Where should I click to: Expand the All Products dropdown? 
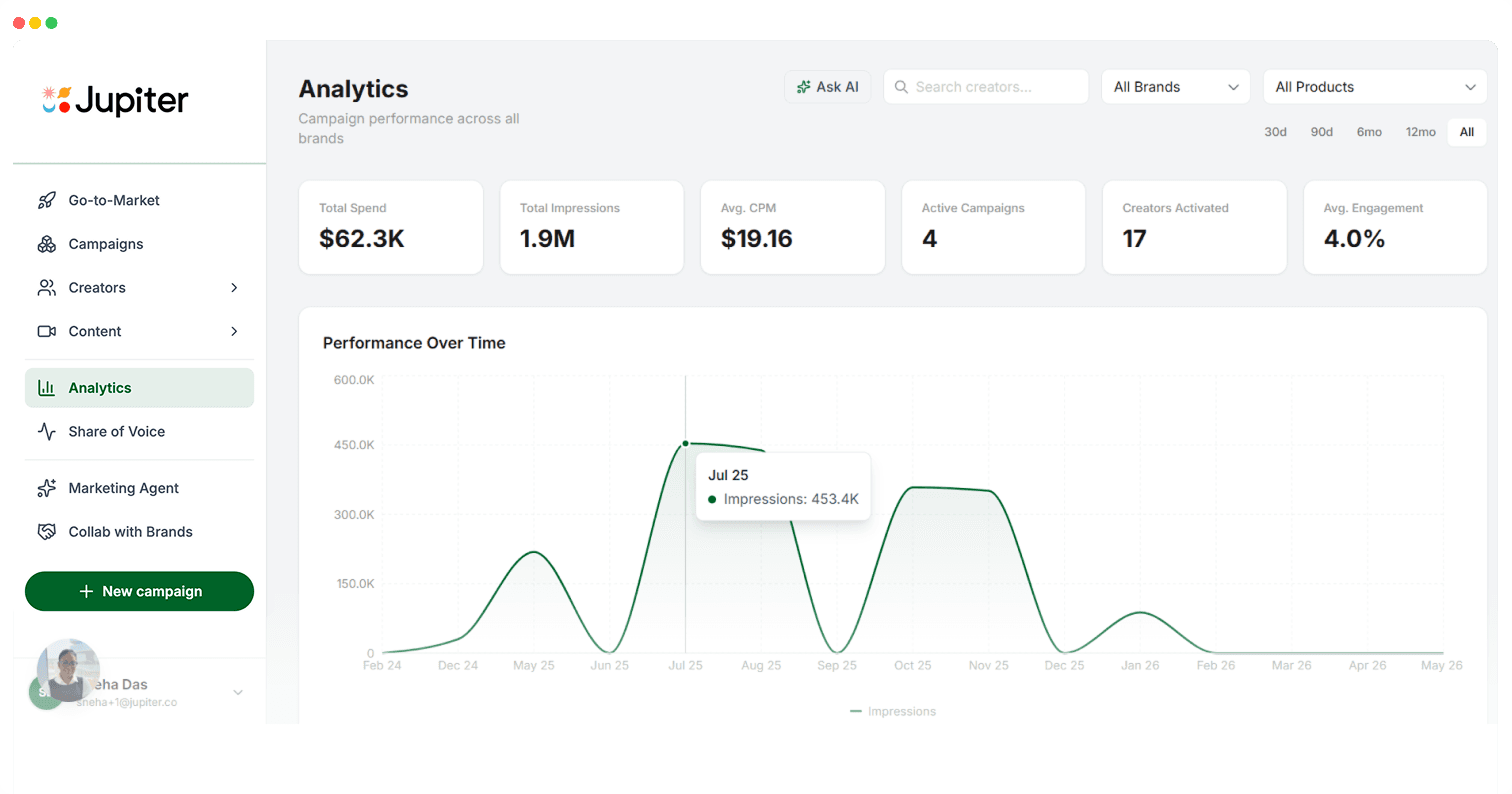[1374, 87]
